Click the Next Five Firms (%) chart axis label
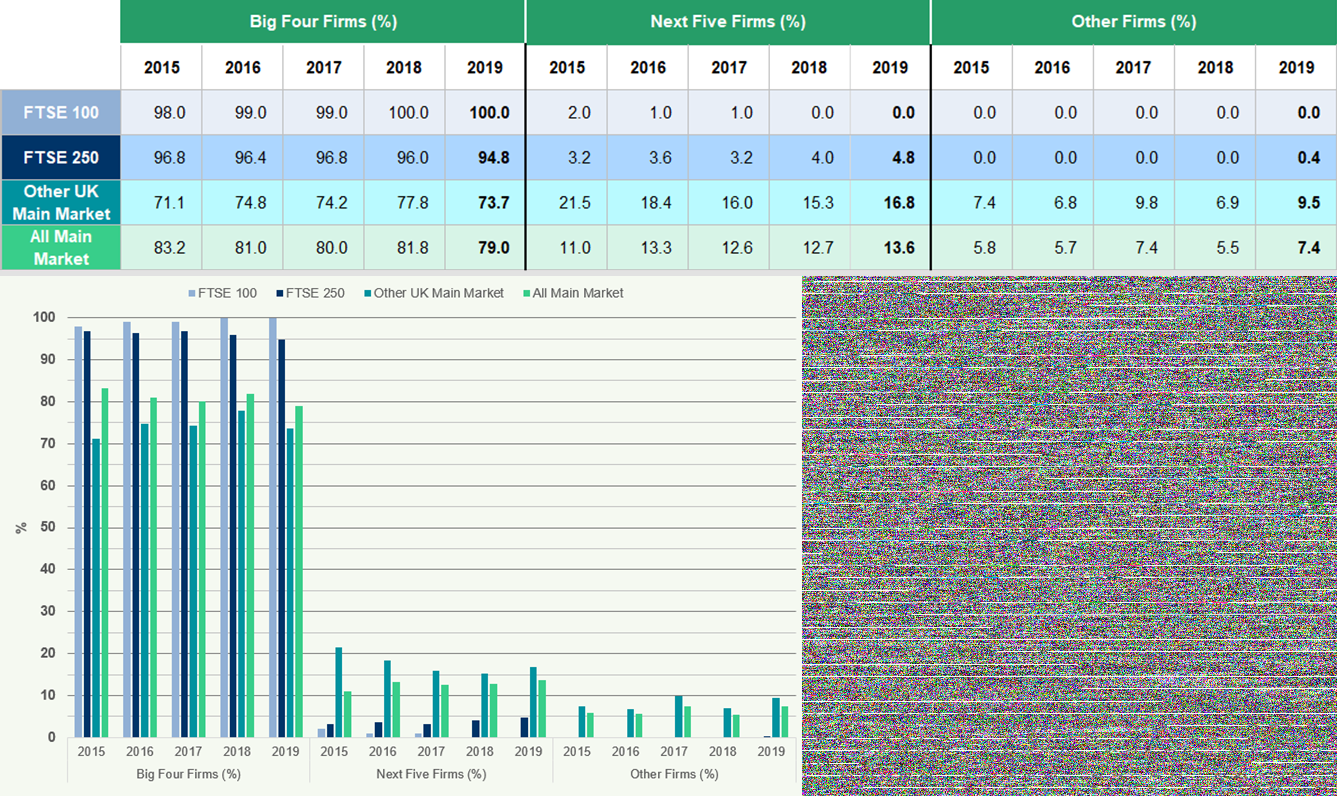This screenshot has height=796, width=1337. (431, 774)
